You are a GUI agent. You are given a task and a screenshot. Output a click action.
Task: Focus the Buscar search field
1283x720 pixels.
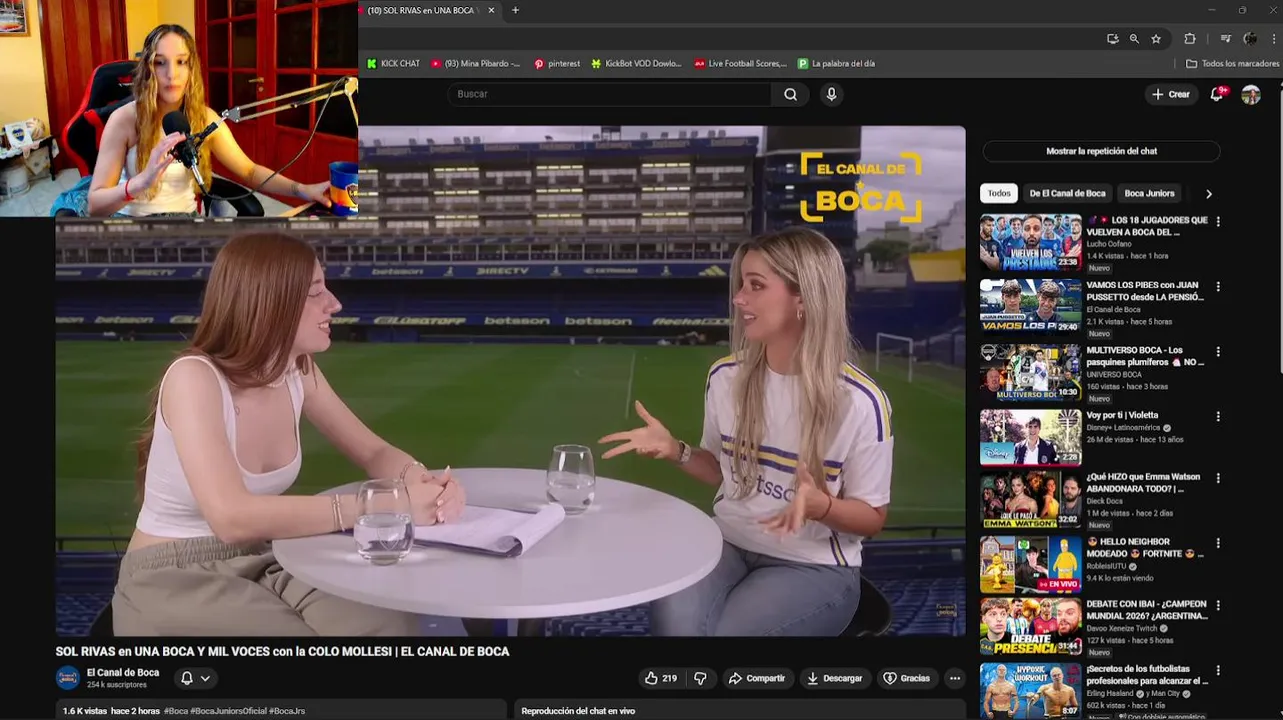tap(610, 94)
